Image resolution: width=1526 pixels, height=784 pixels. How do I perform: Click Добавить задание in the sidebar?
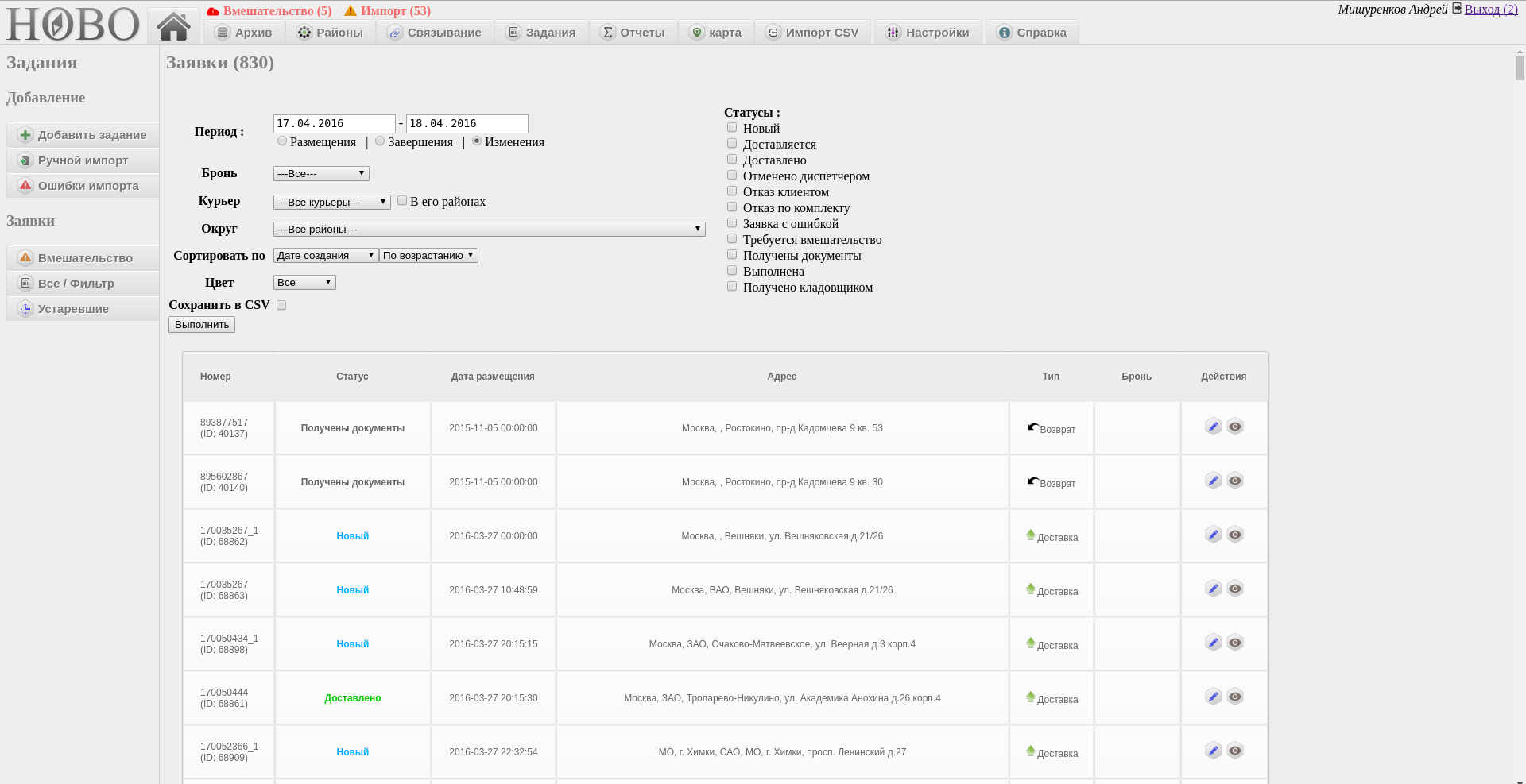pyautogui.click(x=83, y=135)
